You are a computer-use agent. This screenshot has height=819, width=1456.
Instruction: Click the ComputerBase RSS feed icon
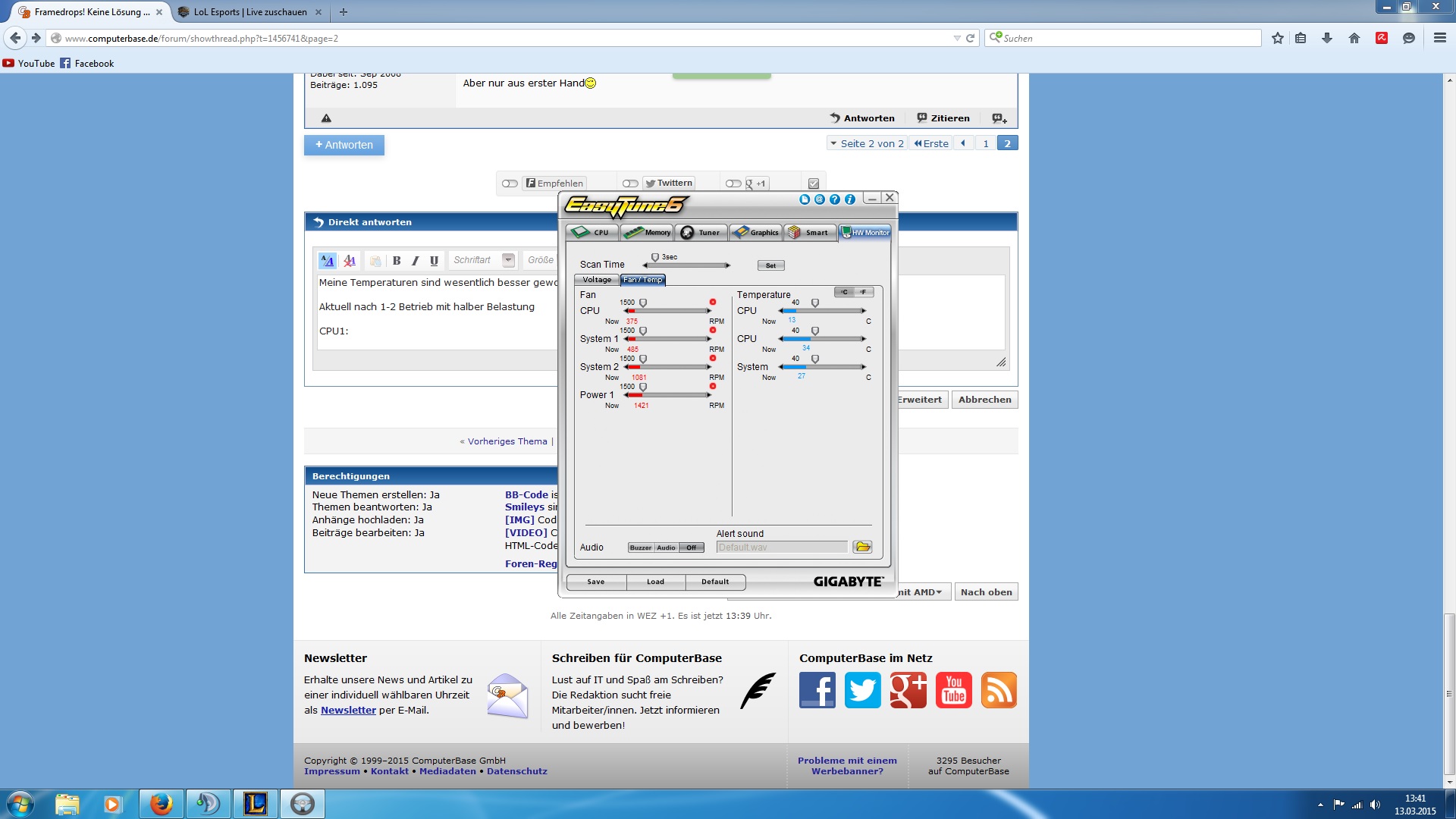point(999,690)
